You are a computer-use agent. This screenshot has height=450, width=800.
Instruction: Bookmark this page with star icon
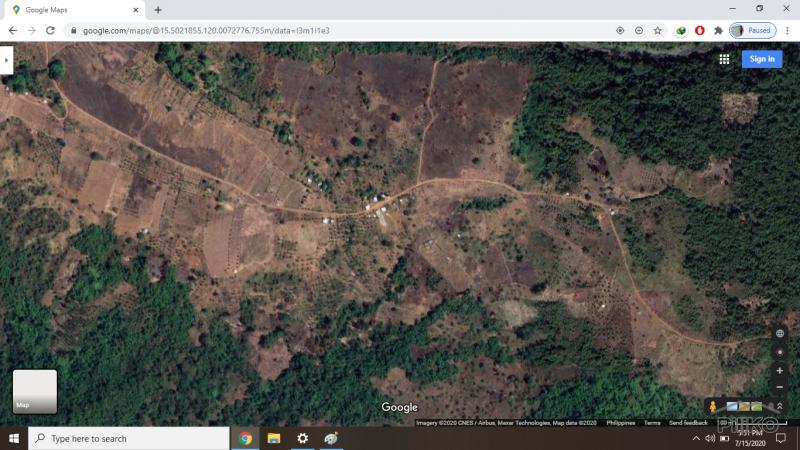(x=658, y=31)
